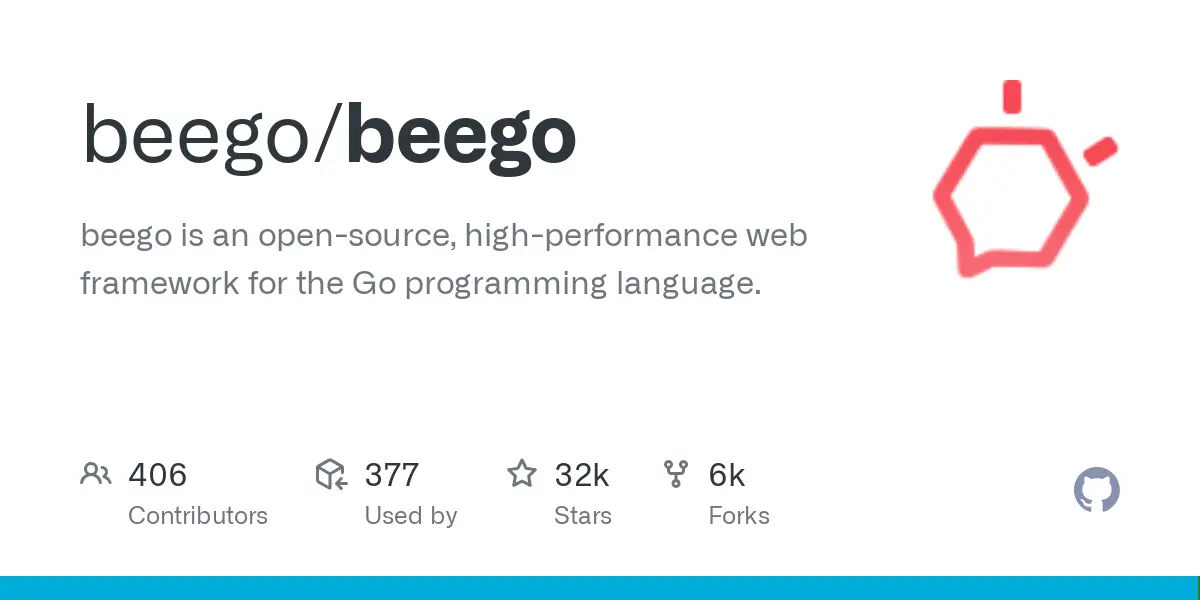The height and width of the screenshot is (600, 1200).
Task: Click the GitHub octocat logo
Action: 1097,491
